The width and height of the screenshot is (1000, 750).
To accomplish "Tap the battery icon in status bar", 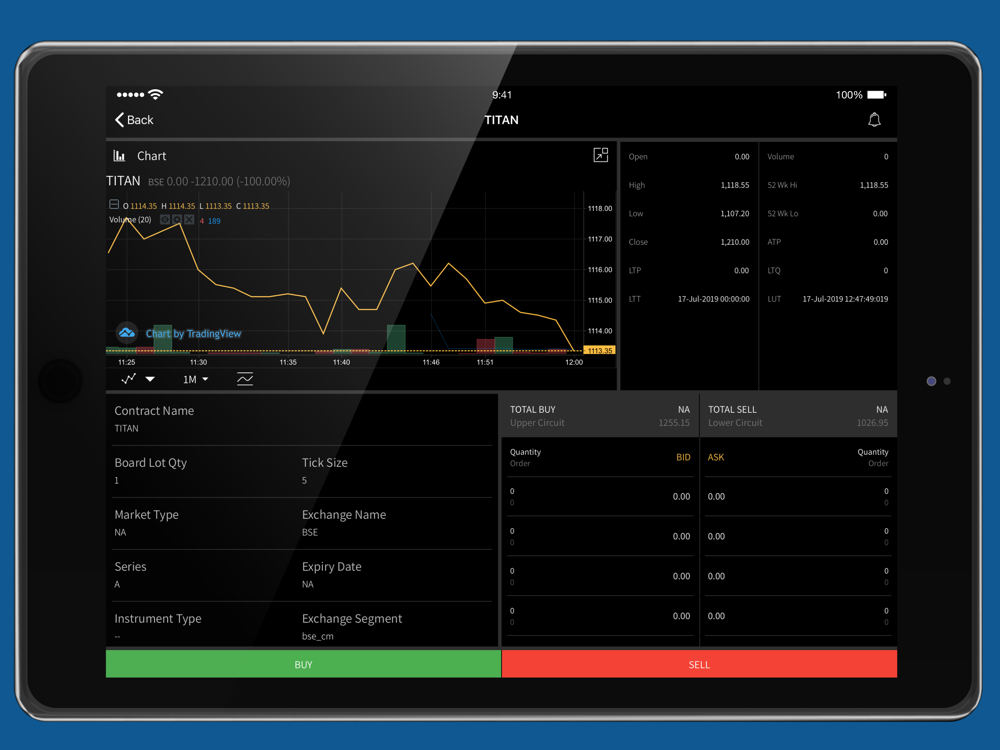I will pos(876,95).
